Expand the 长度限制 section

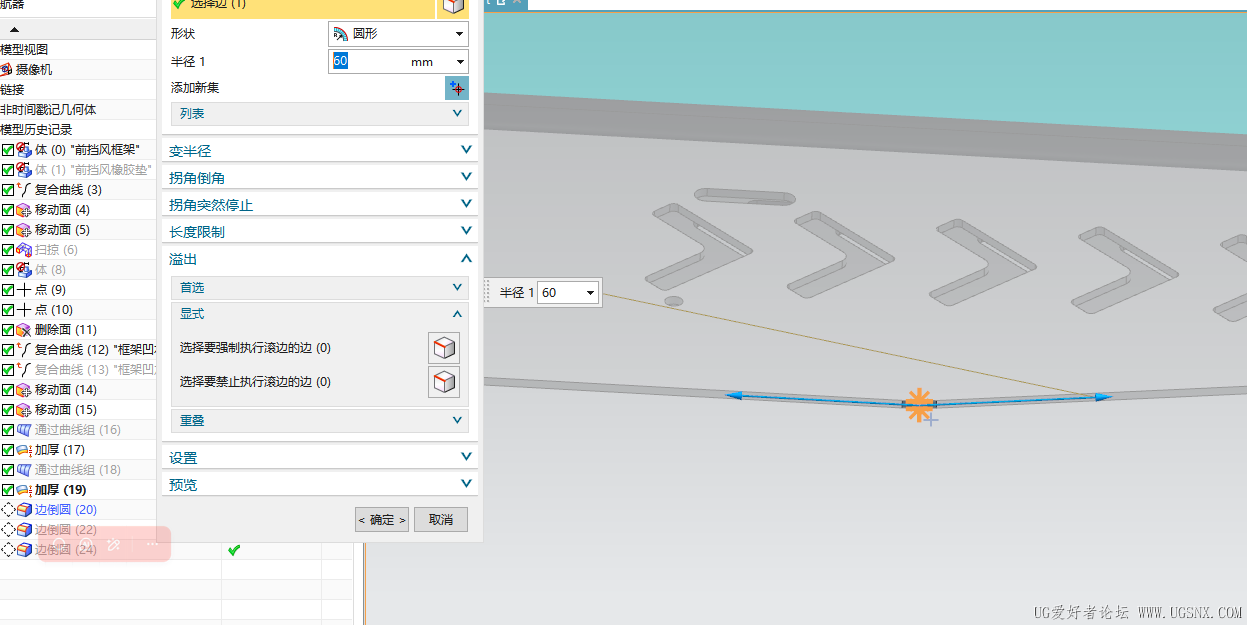pos(319,232)
